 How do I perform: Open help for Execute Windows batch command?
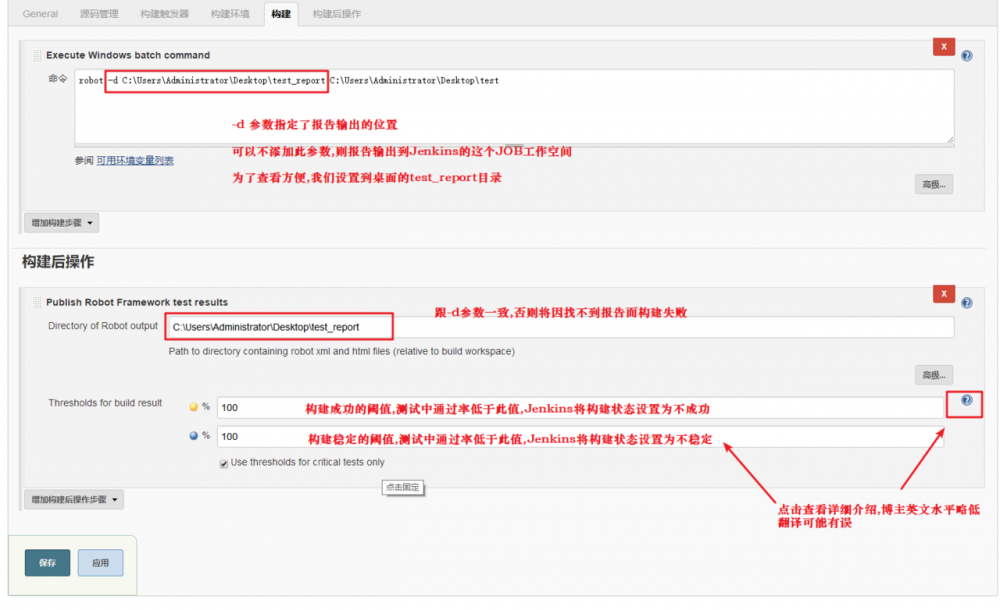pyautogui.click(x=966, y=54)
